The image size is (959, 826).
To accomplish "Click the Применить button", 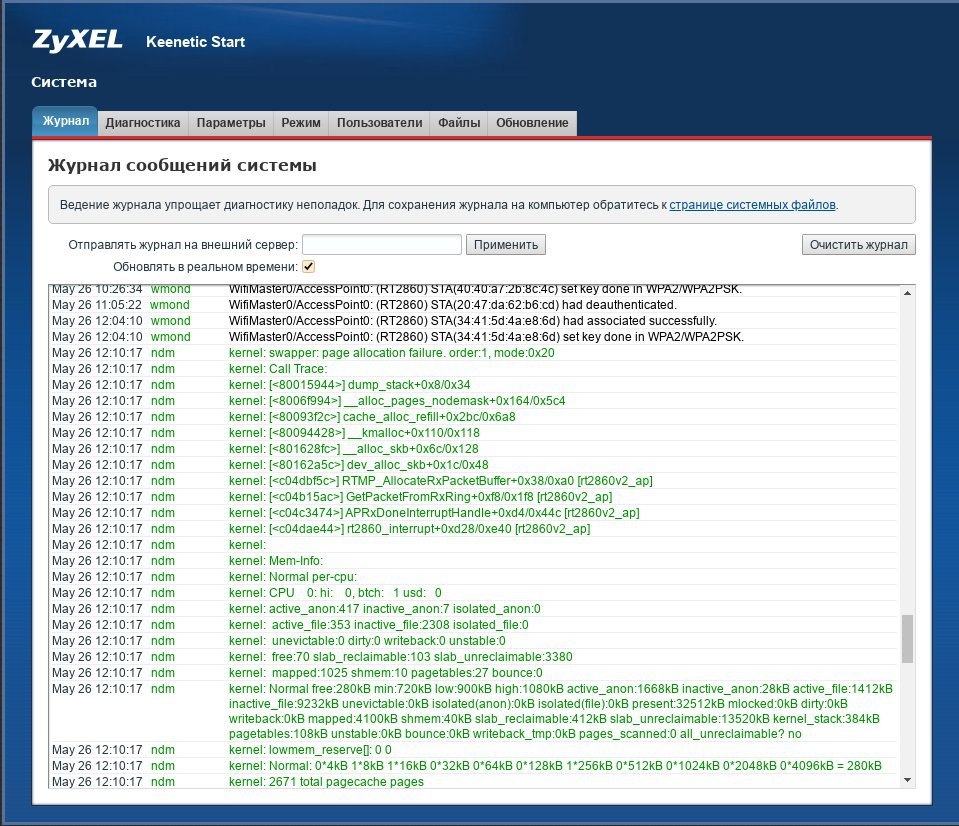I will (x=506, y=245).
